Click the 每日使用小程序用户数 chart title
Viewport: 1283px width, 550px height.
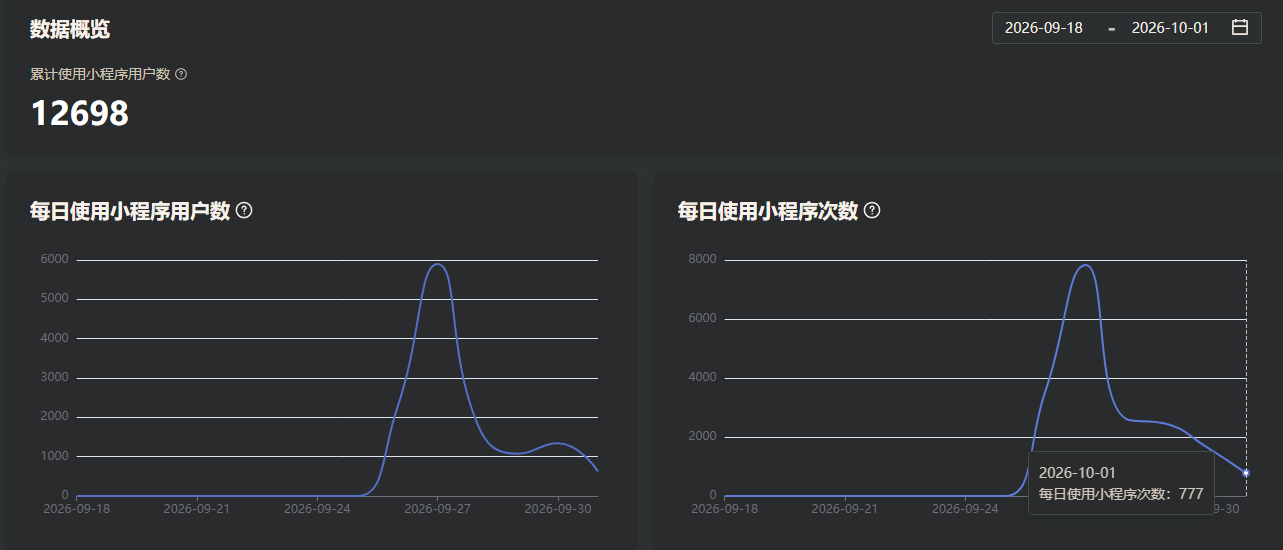pos(130,211)
